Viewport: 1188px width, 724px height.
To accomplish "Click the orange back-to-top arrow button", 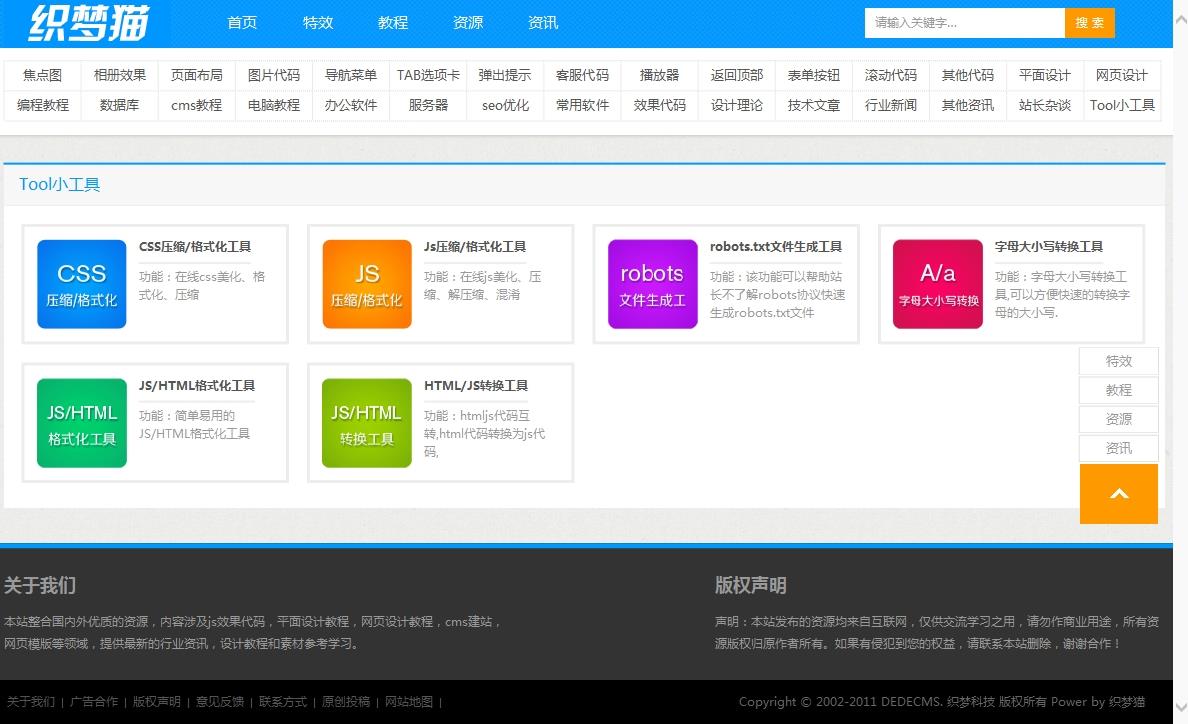I will (1118, 494).
